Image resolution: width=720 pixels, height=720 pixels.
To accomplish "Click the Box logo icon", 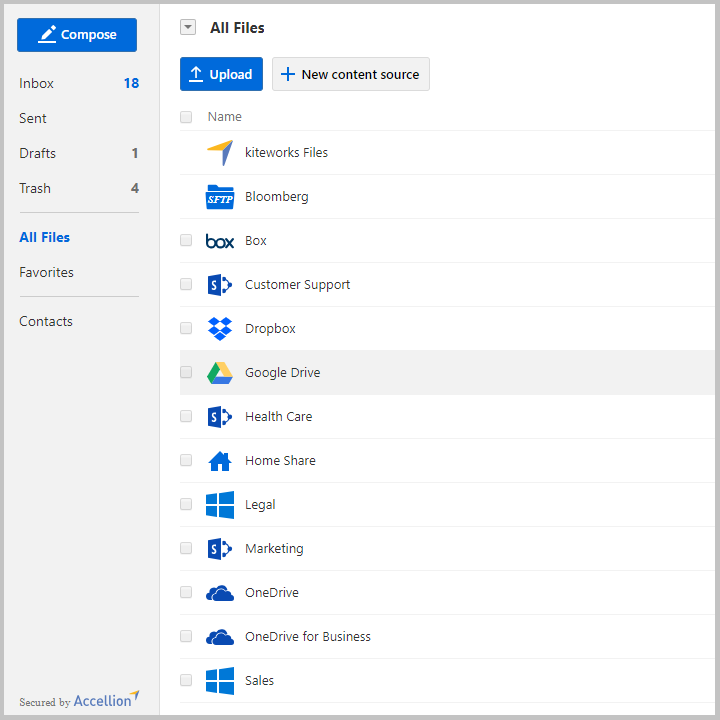I will 220,241.
